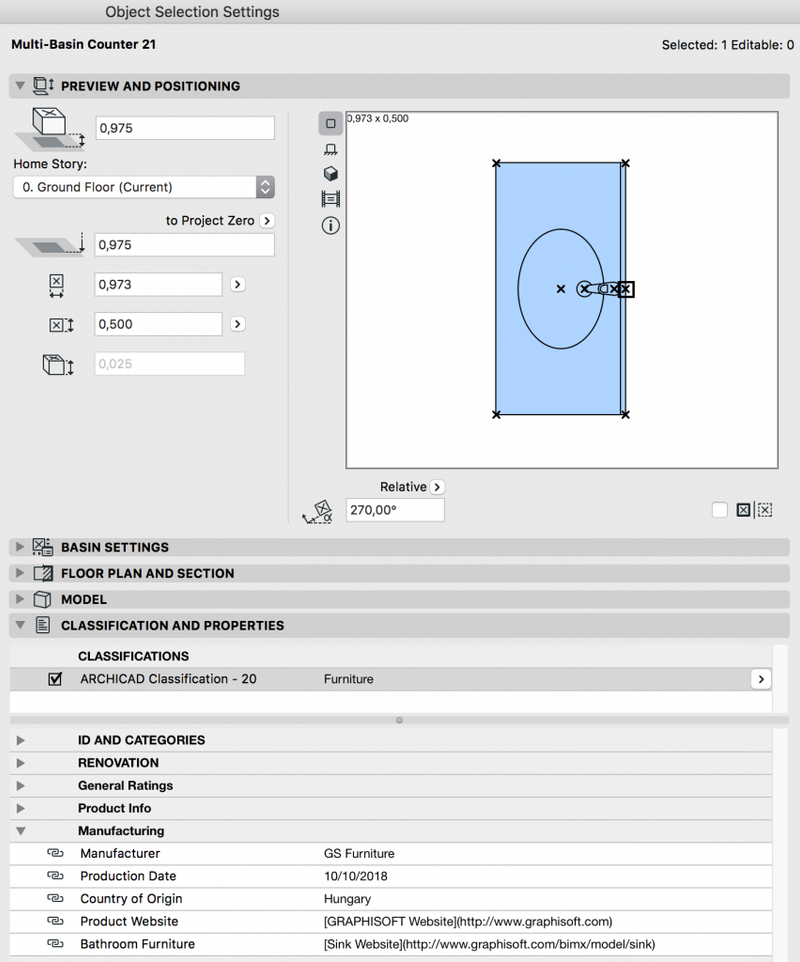Open the 3D preview with the cube icon

[x=332, y=172]
